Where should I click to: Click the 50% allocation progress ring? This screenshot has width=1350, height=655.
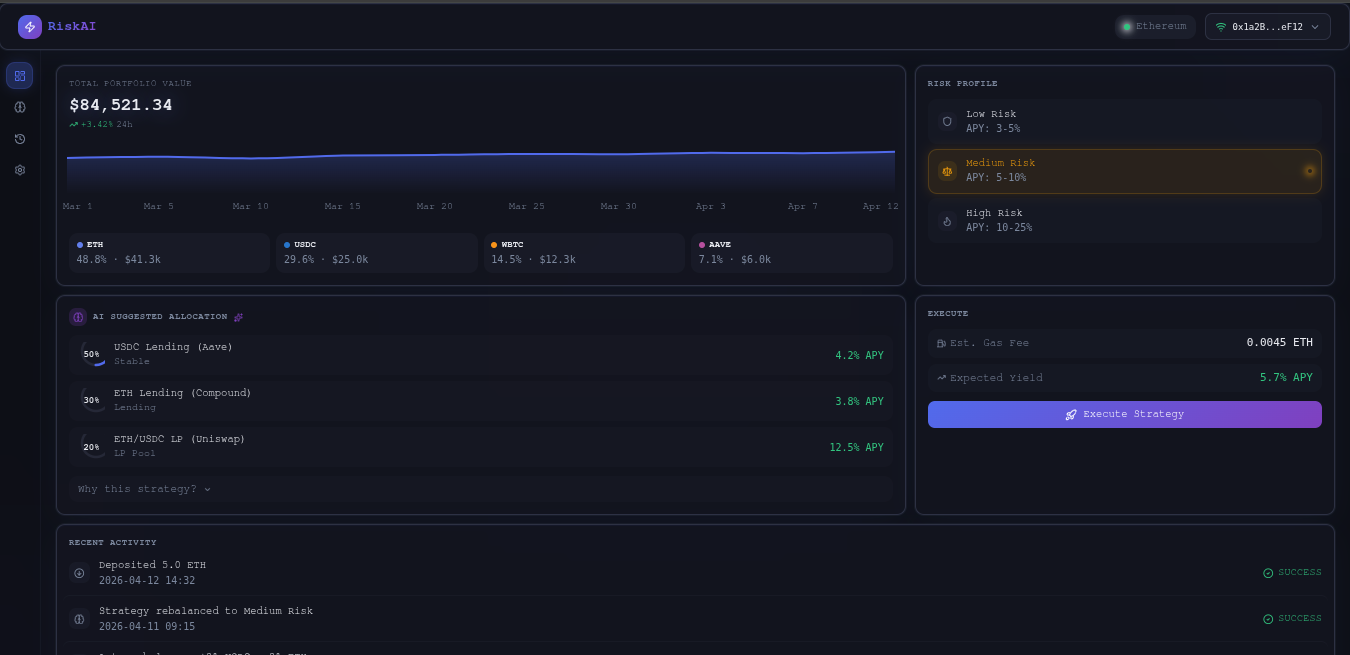pos(92,354)
